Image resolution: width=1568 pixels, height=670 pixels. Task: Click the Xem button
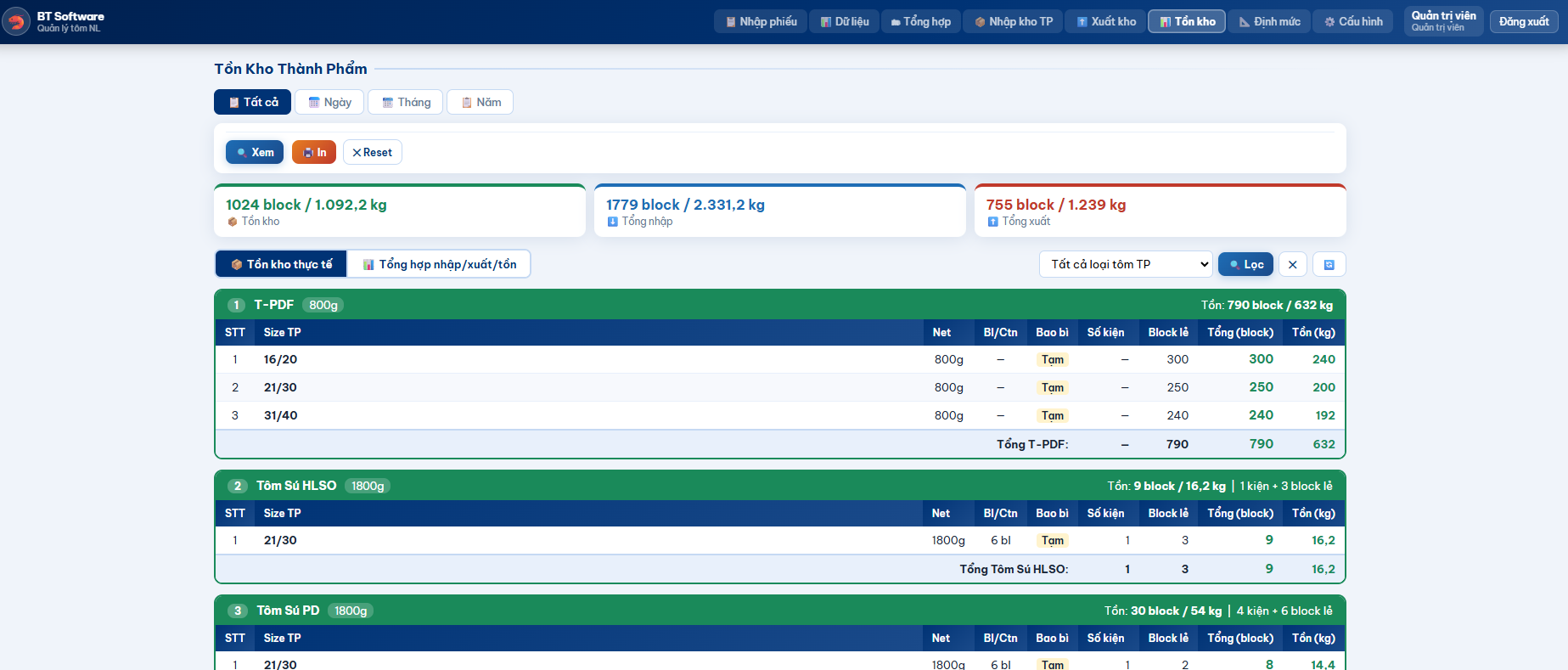tap(255, 153)
